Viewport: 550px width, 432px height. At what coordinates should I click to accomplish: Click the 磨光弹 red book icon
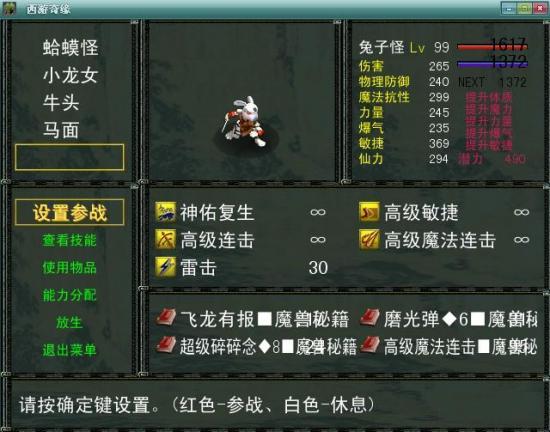click(370, 318)
